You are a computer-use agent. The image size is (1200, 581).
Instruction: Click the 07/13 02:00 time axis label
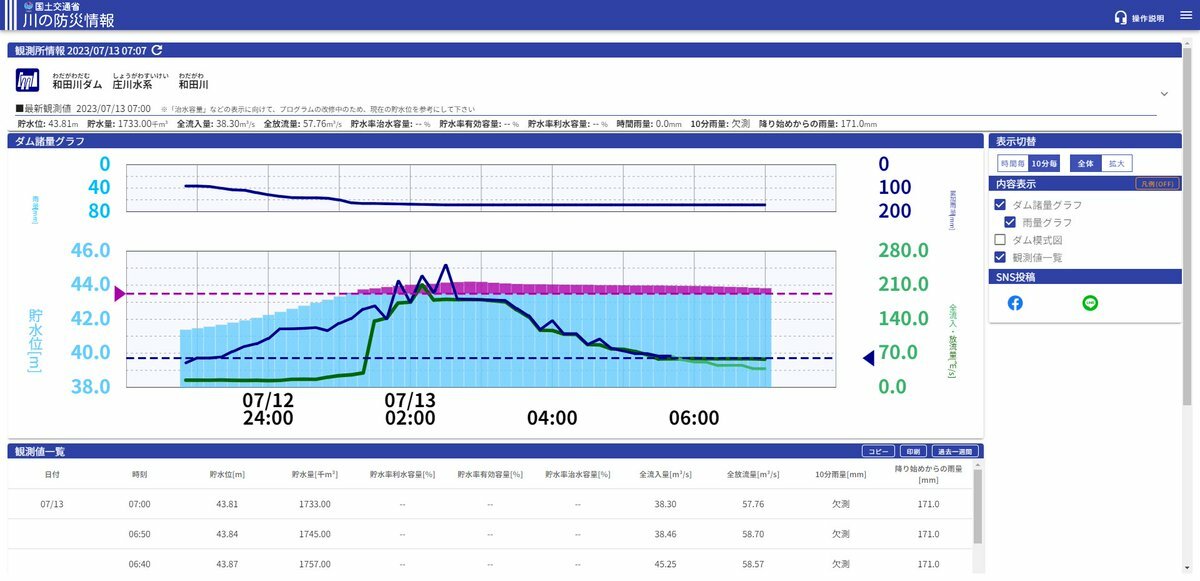[x=410, y=409]
